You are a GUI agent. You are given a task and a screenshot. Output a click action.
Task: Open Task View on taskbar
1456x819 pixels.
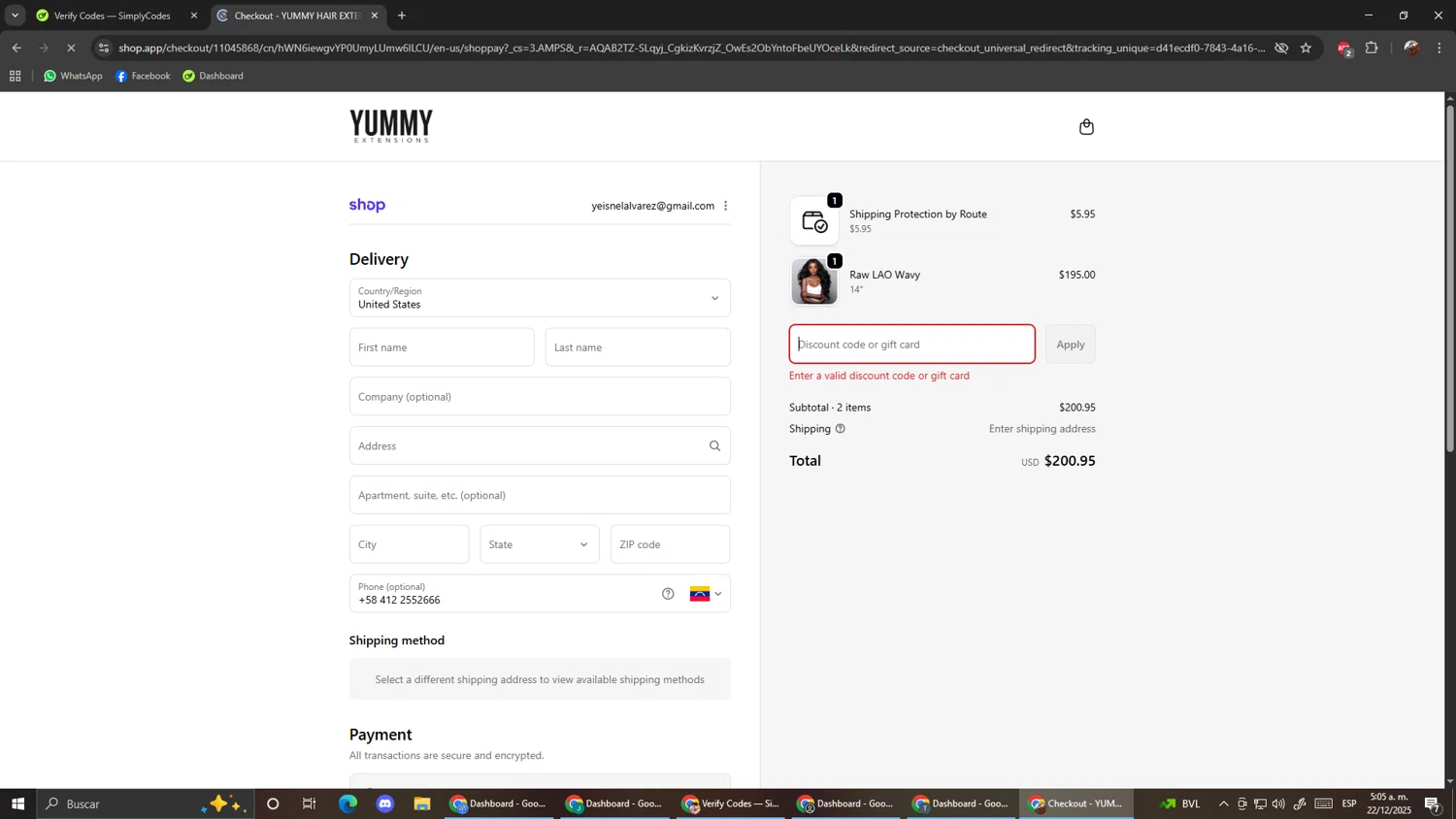[x=310, y=803]
